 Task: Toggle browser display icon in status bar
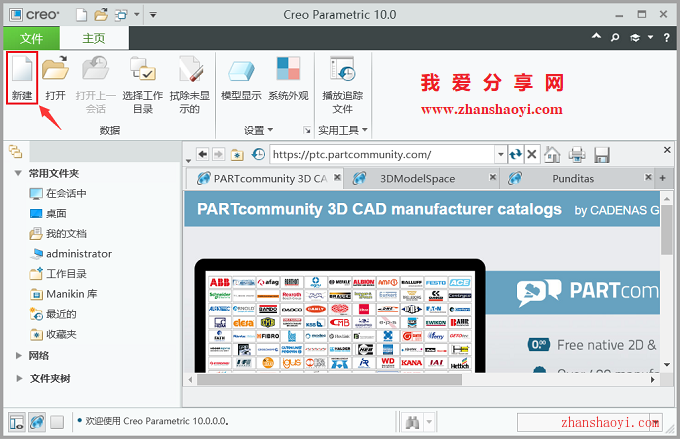tap(37, 422)
